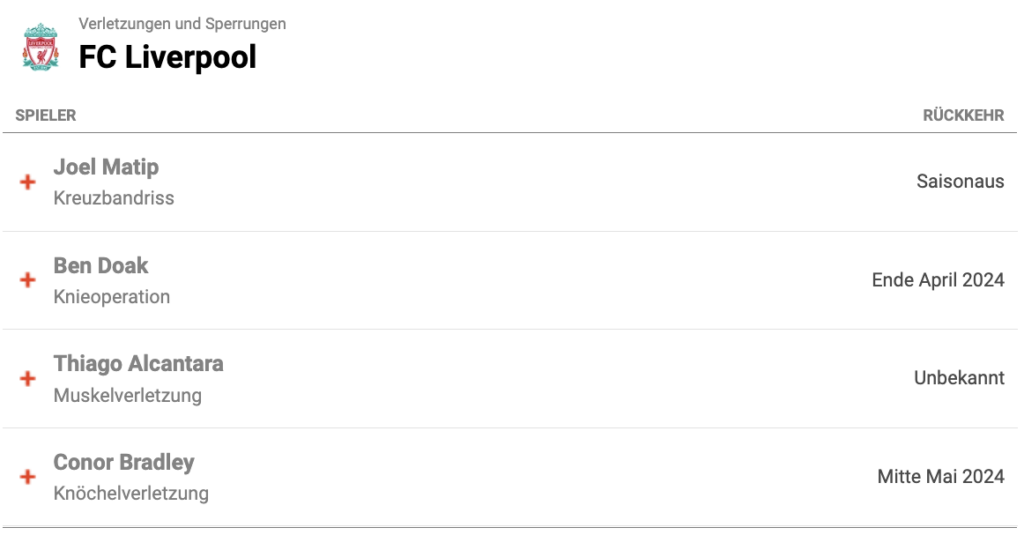Click the Verletzungen und Sperrungen subtitle
Viewport: 1024px width, 550px height.
[x=182, y=24]
